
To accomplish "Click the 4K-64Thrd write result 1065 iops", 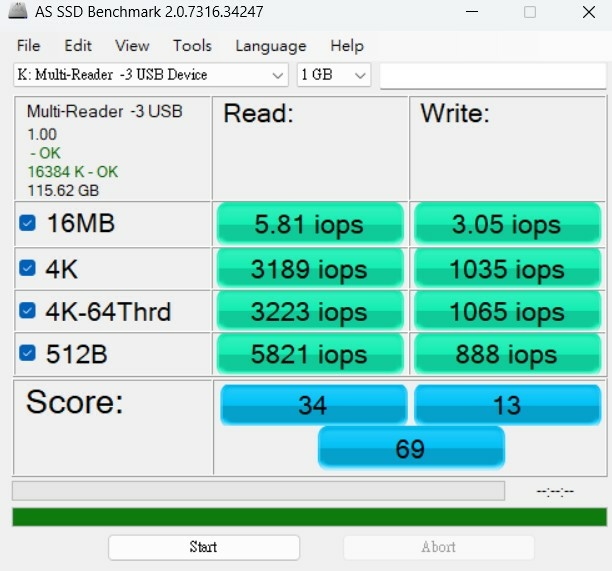I will pyautogui.click(x=507, y=311).
